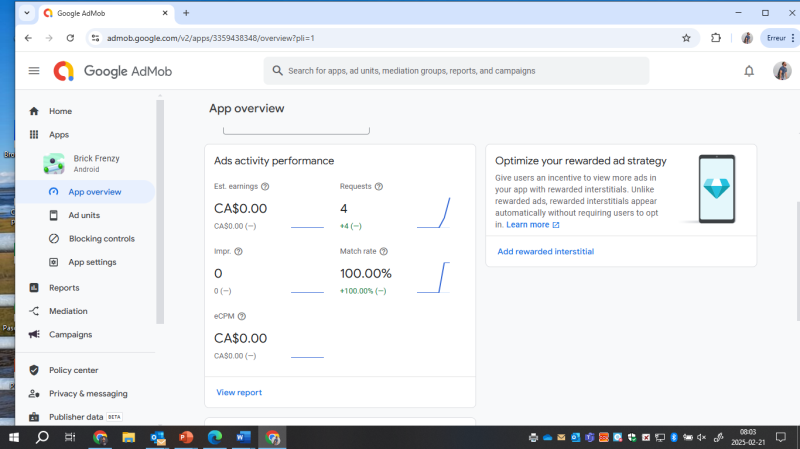
Task: Open File Explorer from taskbar
Action: pos(128,437)
